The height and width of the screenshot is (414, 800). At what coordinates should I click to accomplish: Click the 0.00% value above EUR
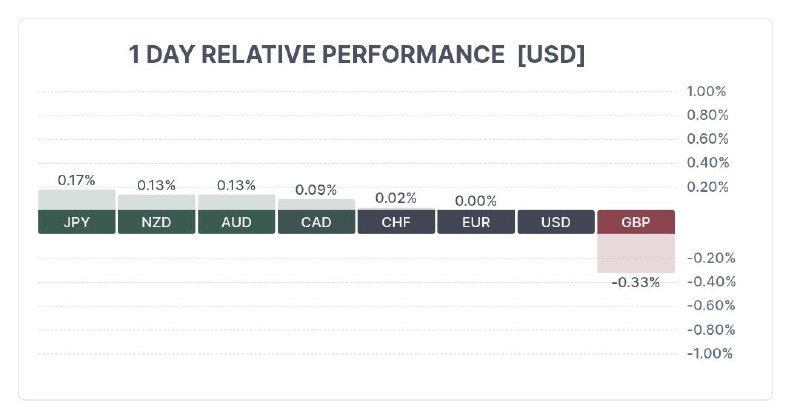click(476, 200)
